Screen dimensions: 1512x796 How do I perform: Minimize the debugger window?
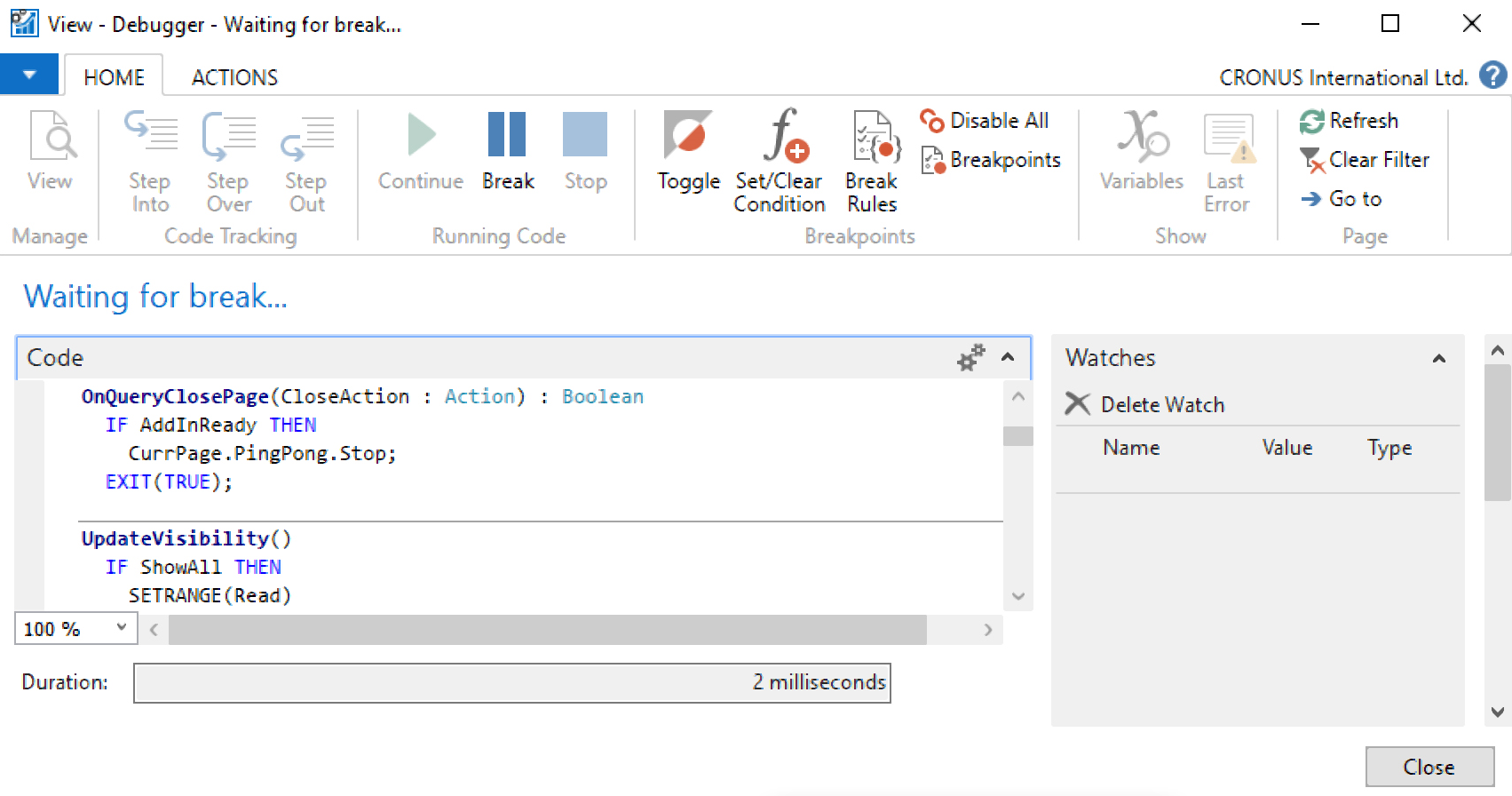(x=1310, y=23)
